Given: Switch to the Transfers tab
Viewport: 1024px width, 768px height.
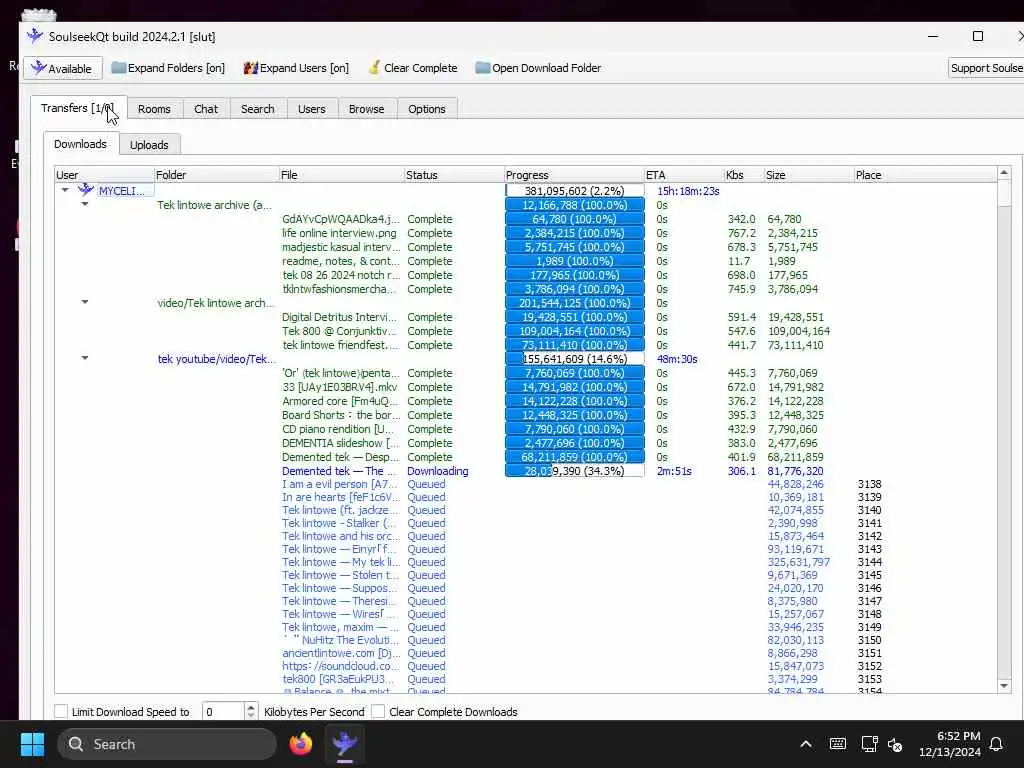Looking at the screenshot, I should click(78, 108).
